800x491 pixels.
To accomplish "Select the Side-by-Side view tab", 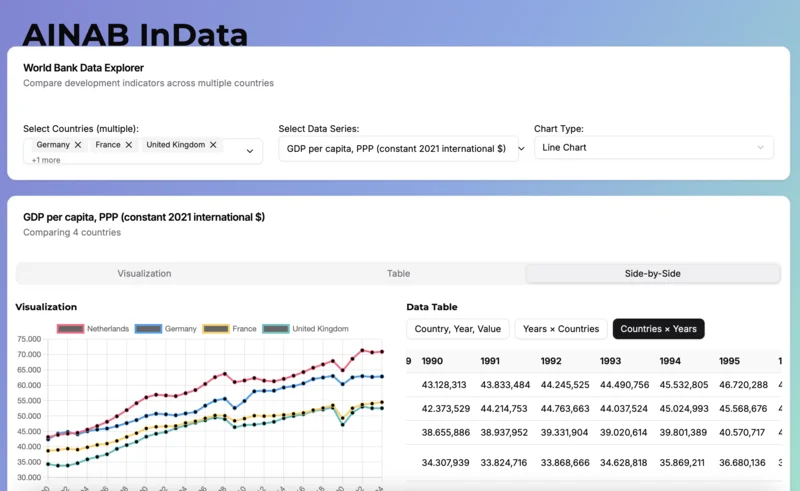I will pos(652,273).
